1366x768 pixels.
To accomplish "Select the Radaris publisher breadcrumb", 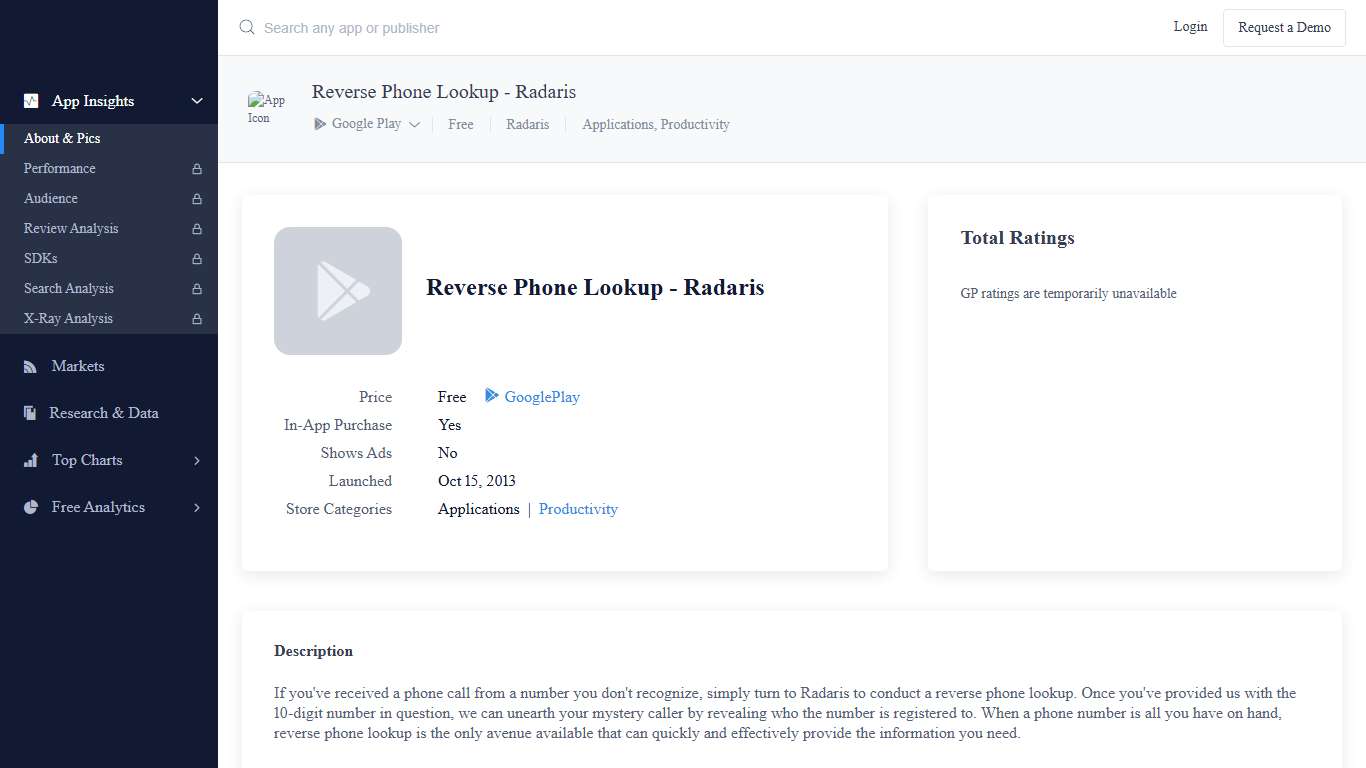I will tap(528, 124).
